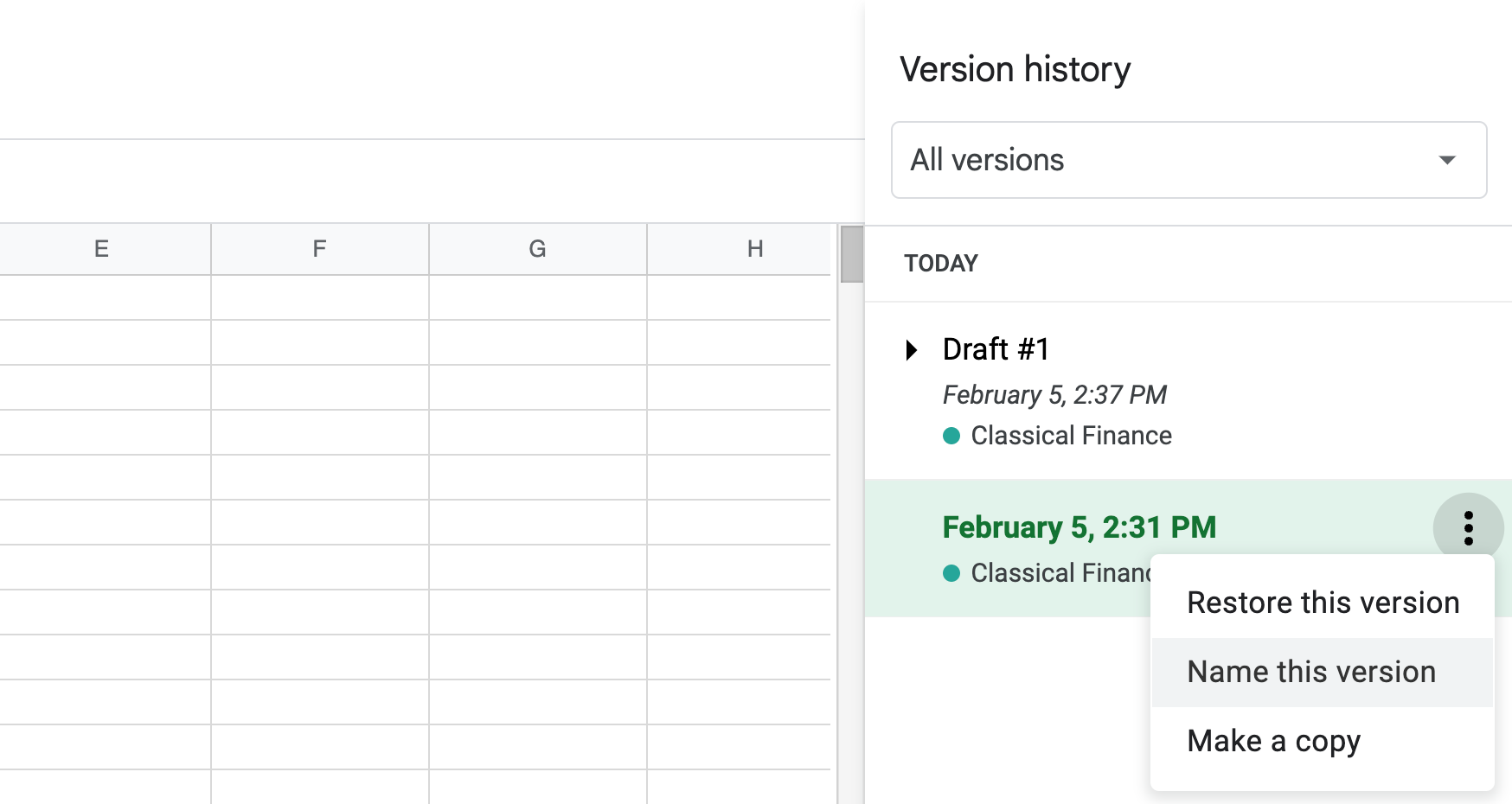Choose Name this version from the menu
Screen dimensions: 1512x804
click(x=1311, y=672)
